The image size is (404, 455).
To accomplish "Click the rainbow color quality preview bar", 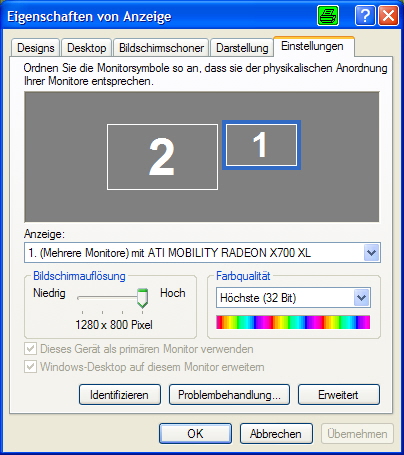I will point(293,322).
